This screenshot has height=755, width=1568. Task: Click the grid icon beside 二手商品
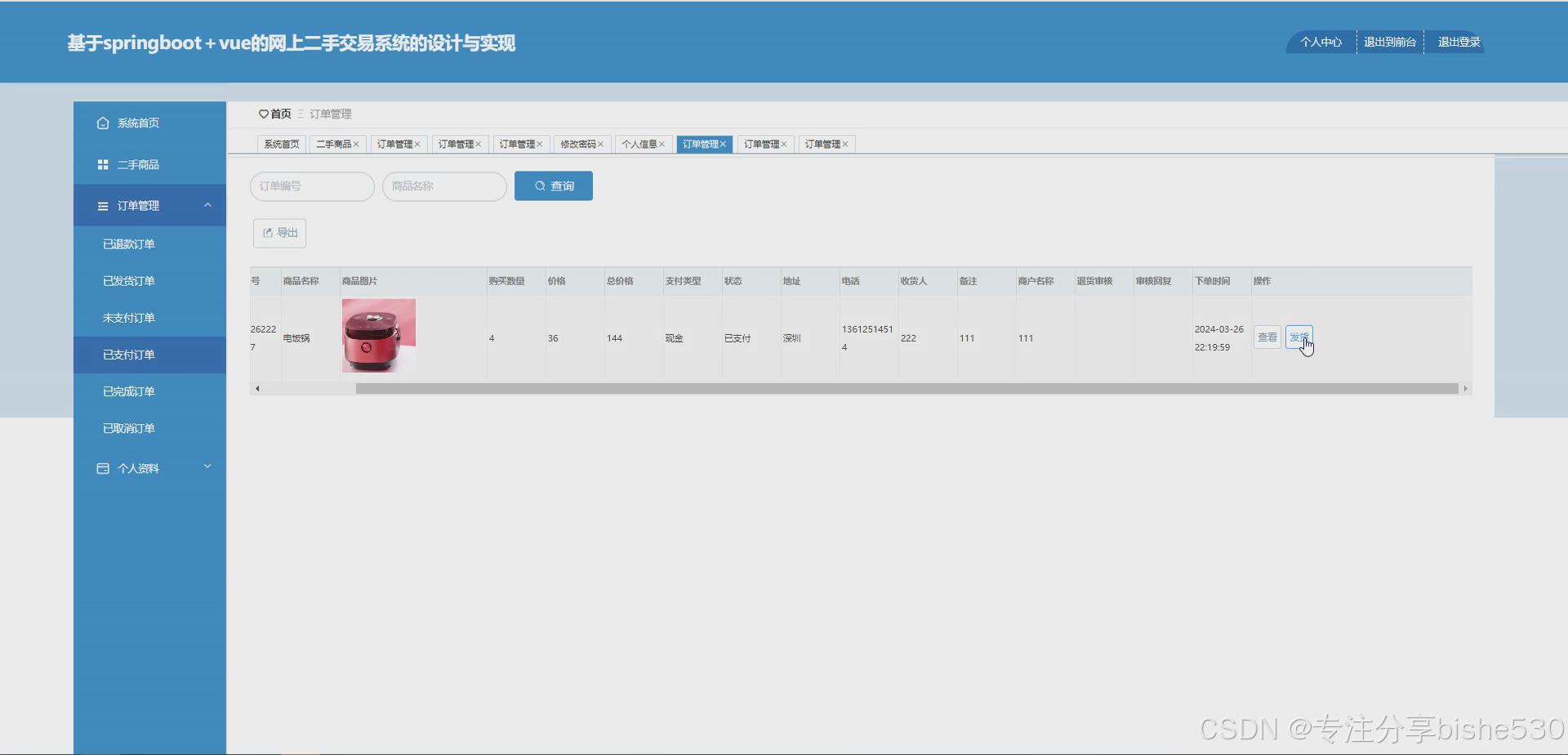103,164
